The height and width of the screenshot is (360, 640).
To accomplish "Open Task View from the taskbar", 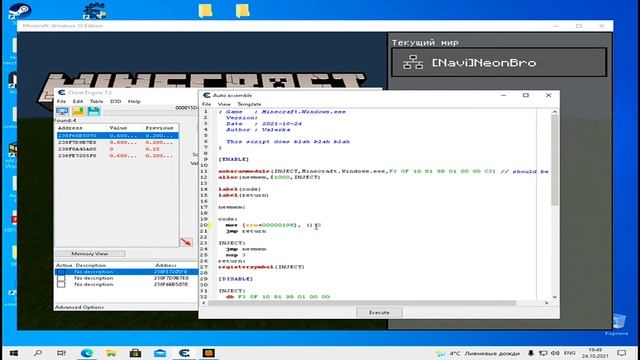I will click(62, 353).
